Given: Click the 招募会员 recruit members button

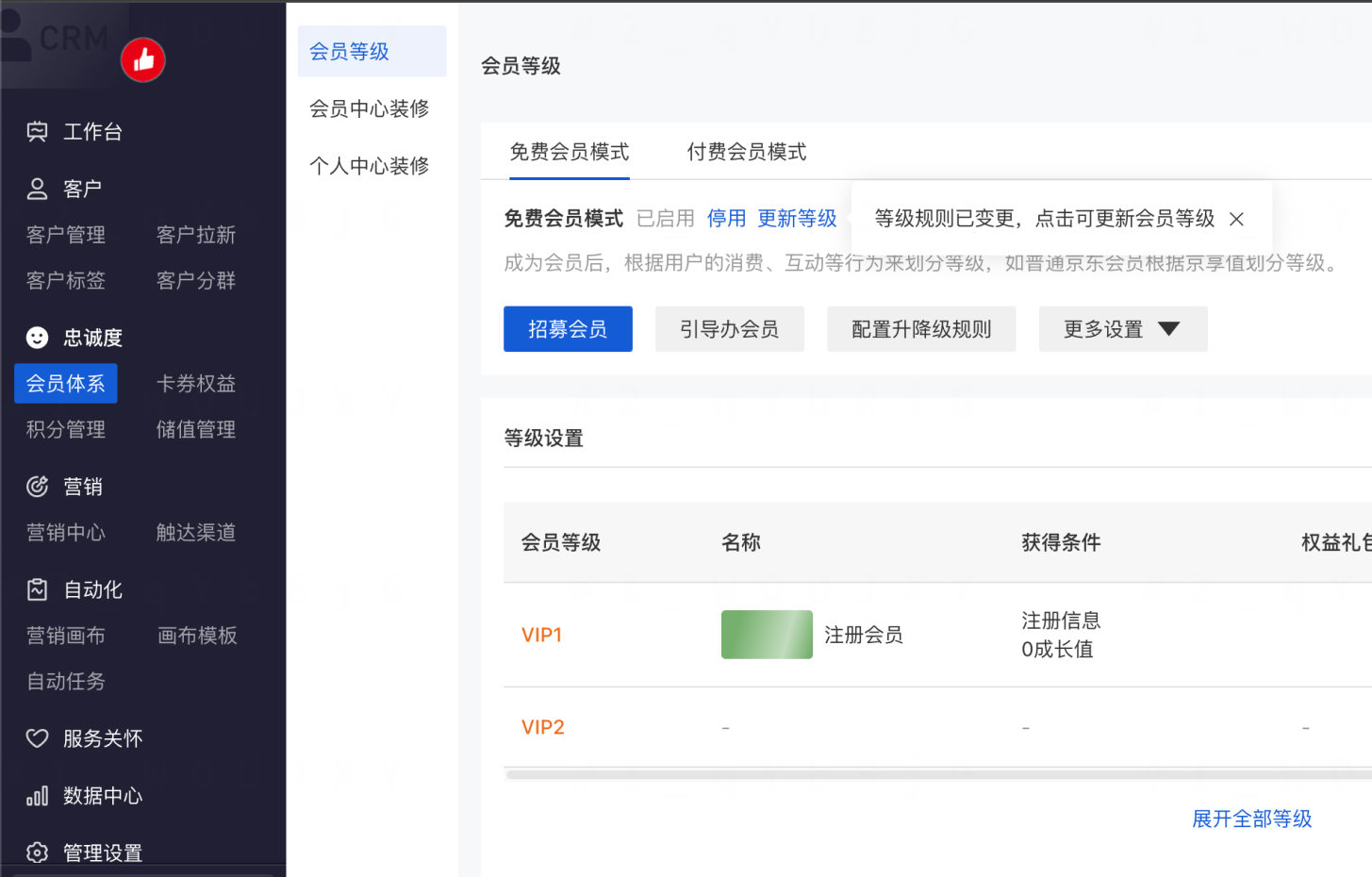Looking at the screenshot, I should point(568,328).
